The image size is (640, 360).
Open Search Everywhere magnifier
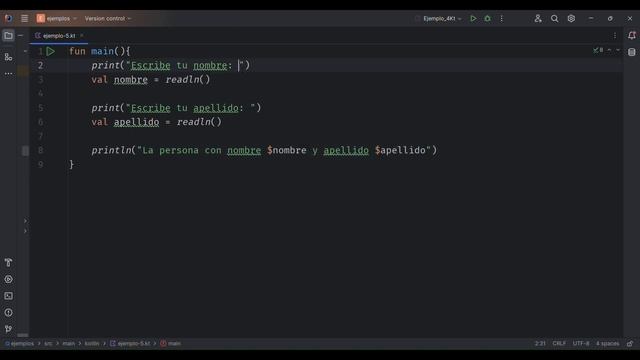click(x=554, y=18)
